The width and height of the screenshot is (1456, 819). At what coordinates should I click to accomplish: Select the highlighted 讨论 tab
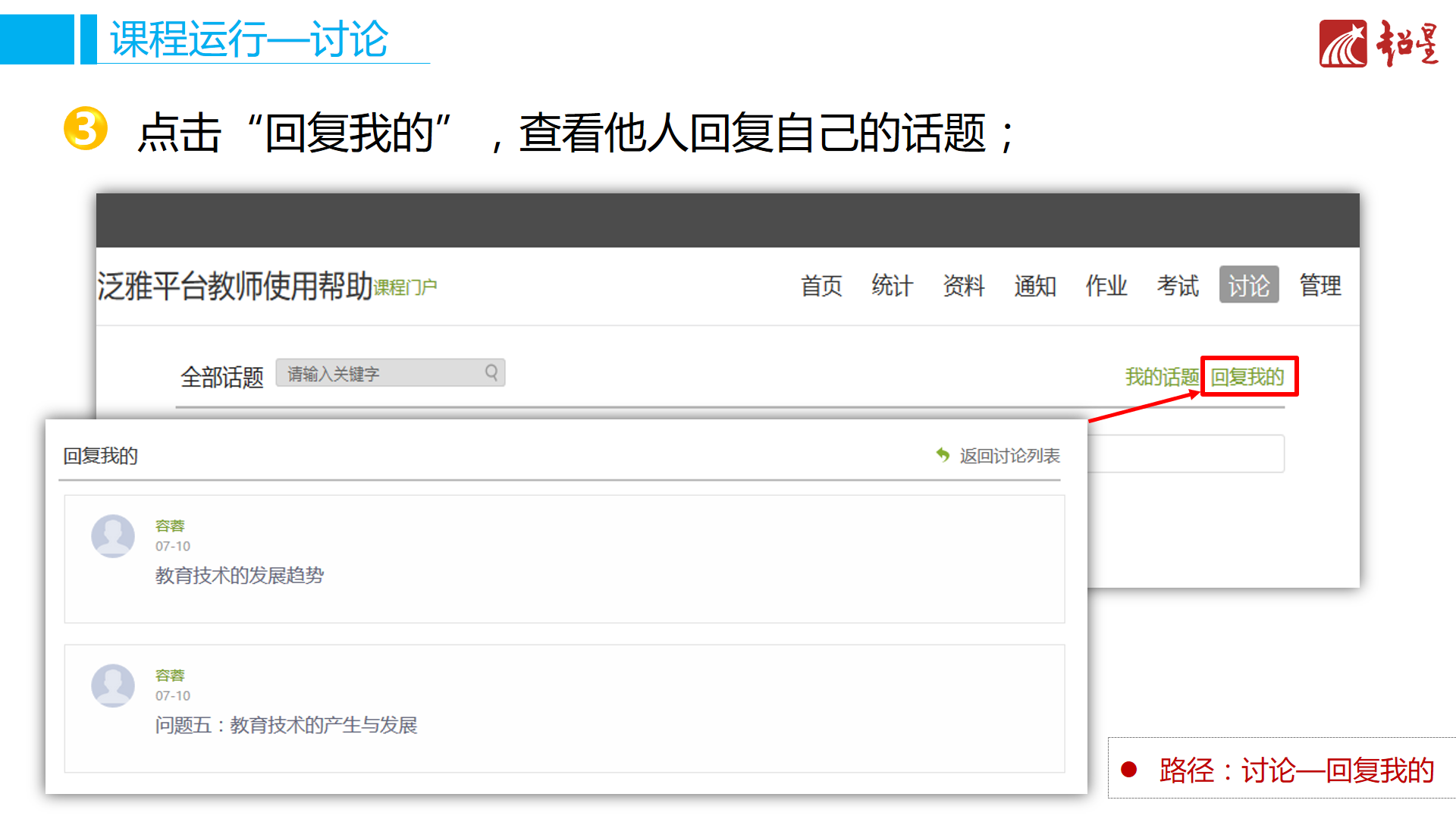coord(1248,286)
